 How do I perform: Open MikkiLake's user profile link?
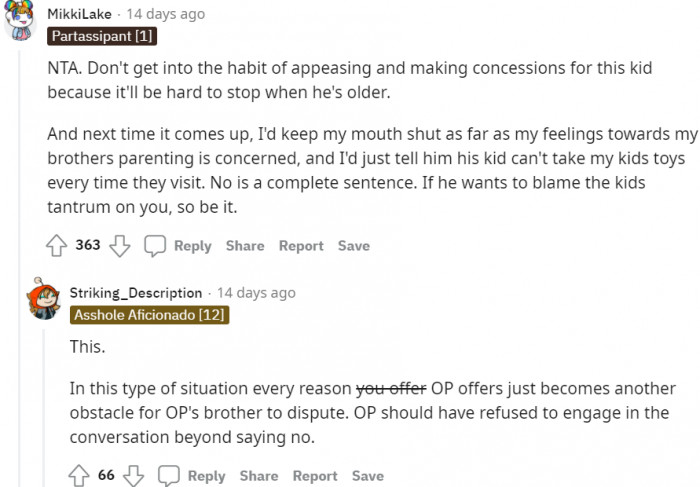point(79,14)
